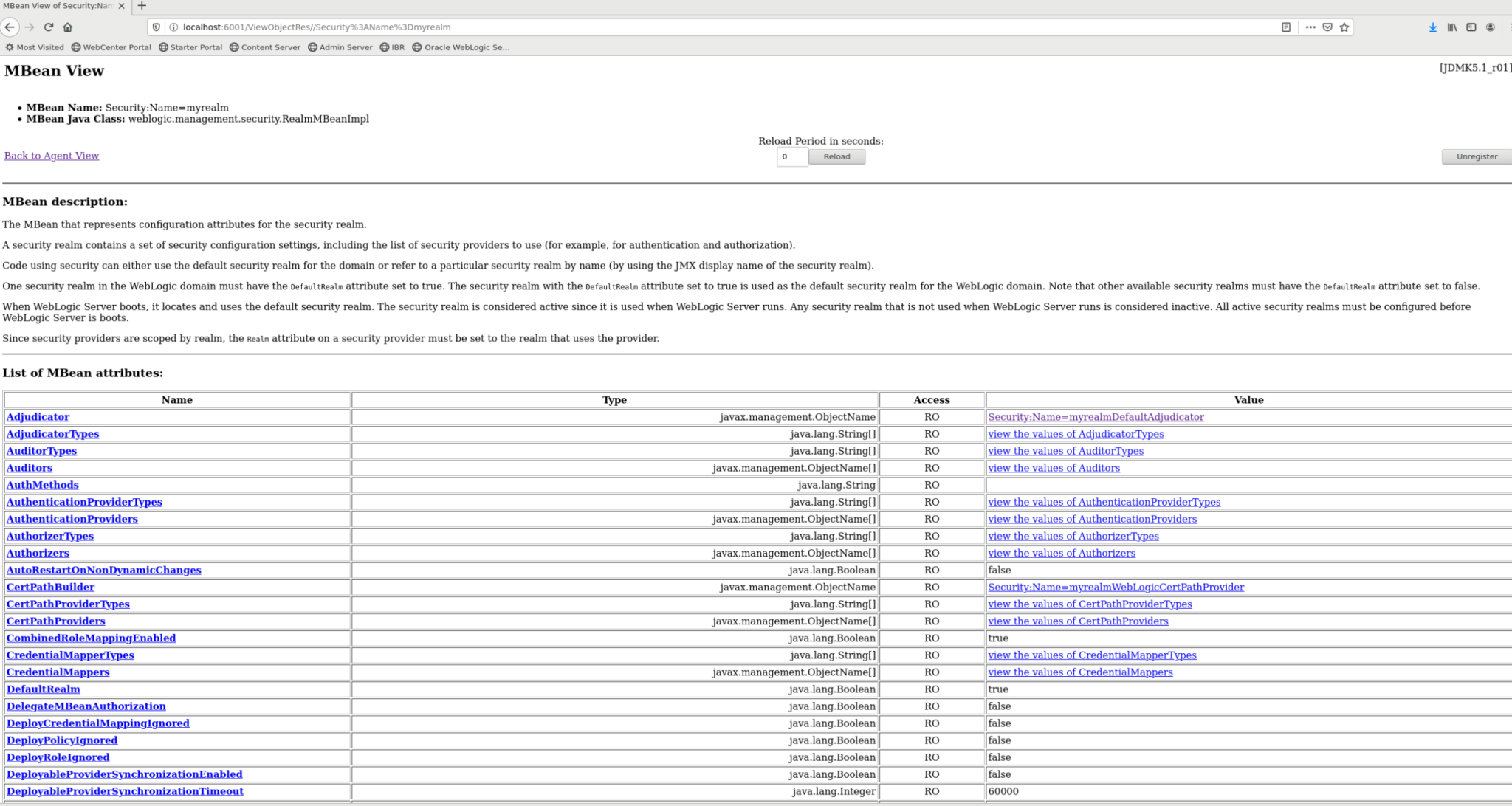The image size is (1512, 806).
Task: Open the downloads arrow icon
Action: pos(1433,27)
